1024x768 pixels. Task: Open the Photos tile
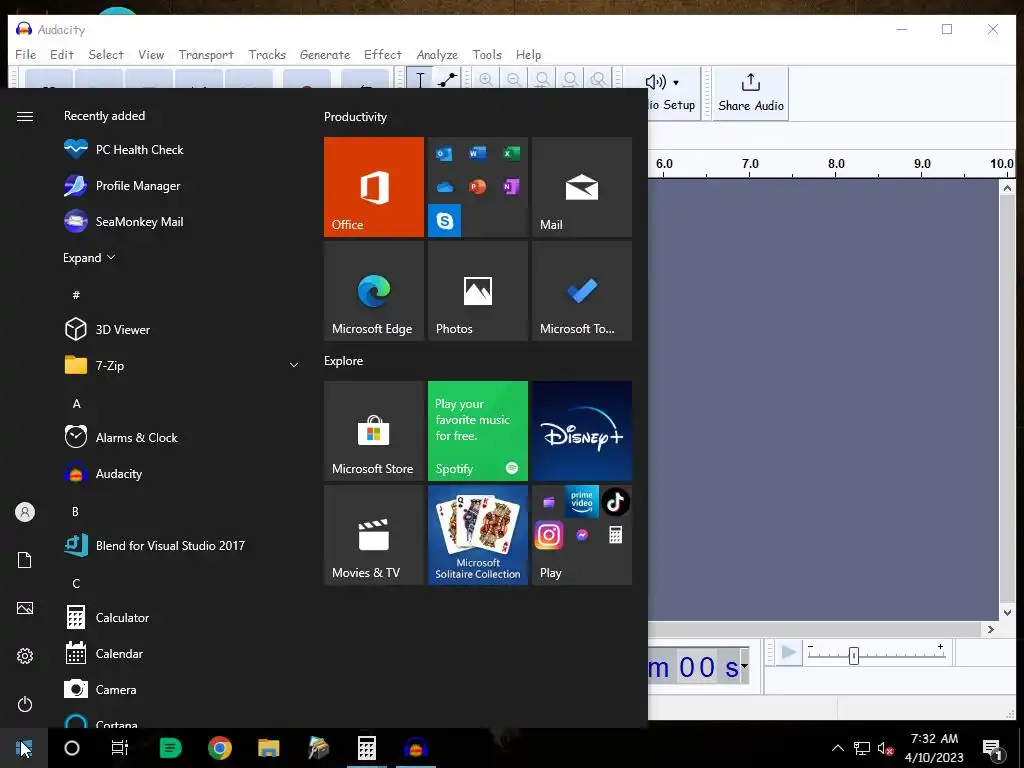click(478, 291)
